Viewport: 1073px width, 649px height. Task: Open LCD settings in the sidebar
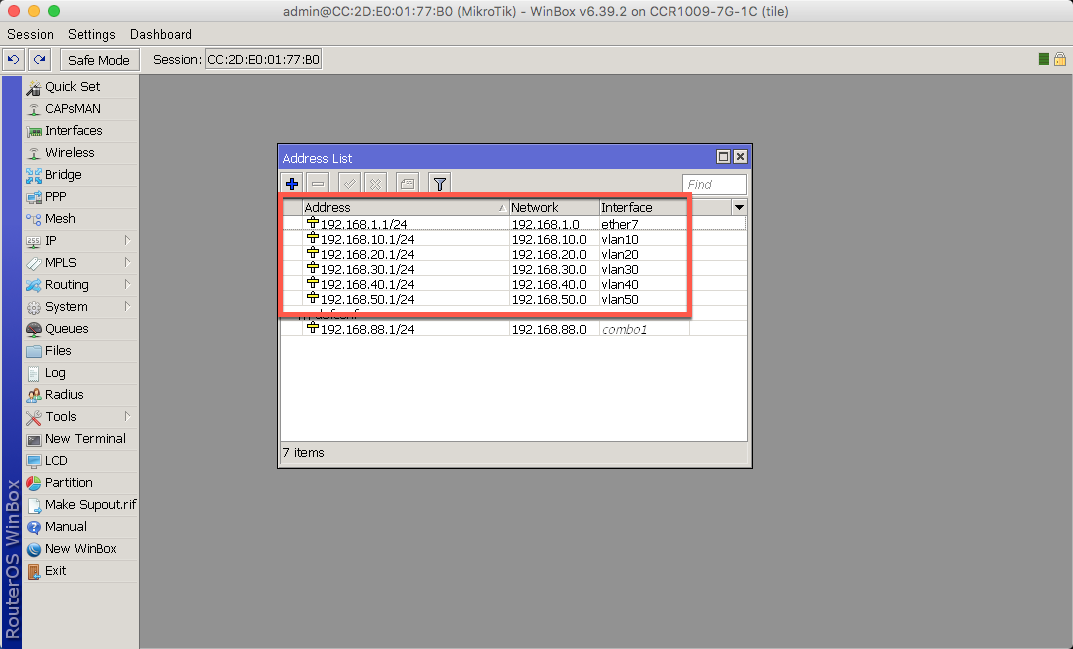tap(81, 461)
